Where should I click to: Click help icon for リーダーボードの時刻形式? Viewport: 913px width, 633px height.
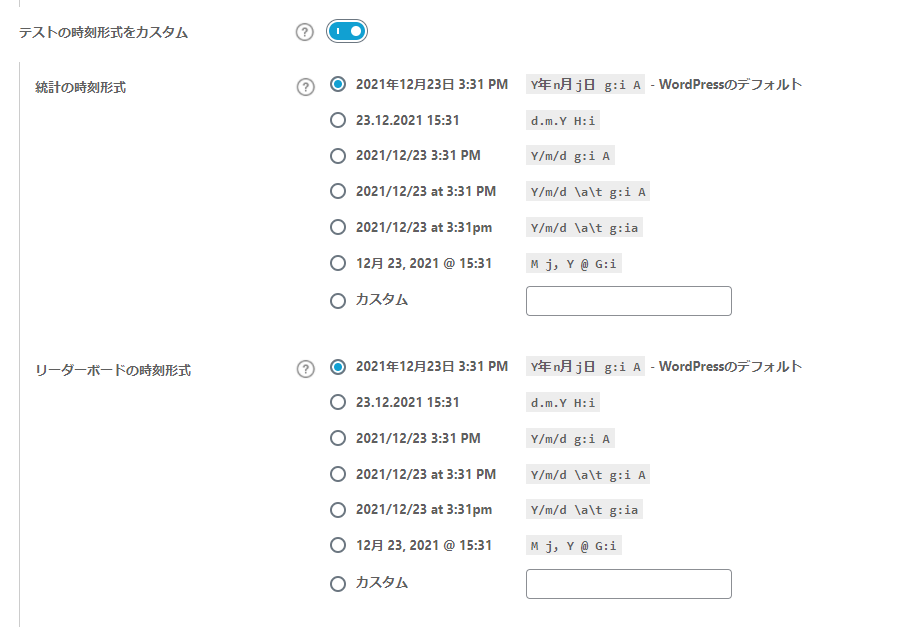point(306,369)
